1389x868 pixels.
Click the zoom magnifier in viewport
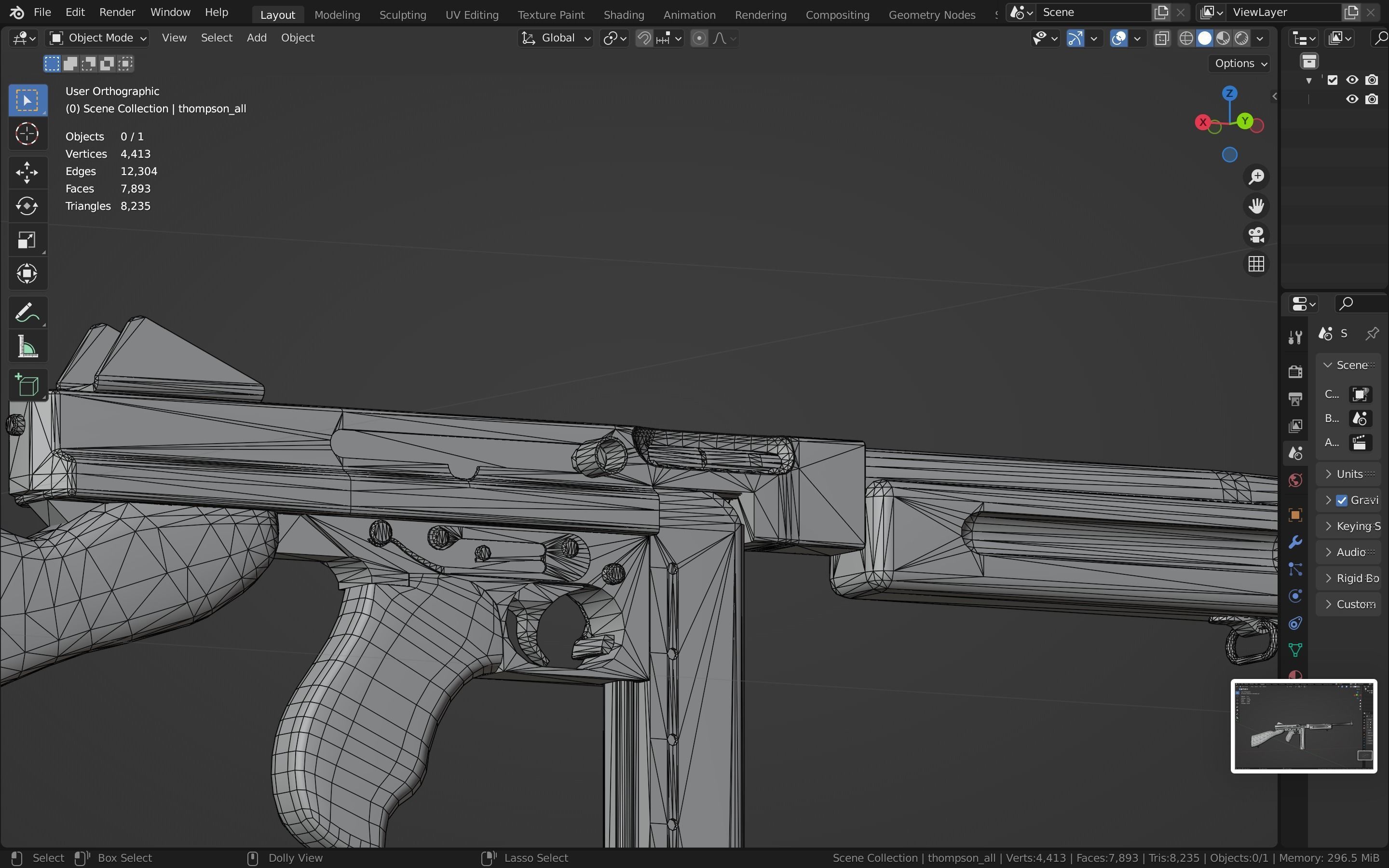(1256, 177)
